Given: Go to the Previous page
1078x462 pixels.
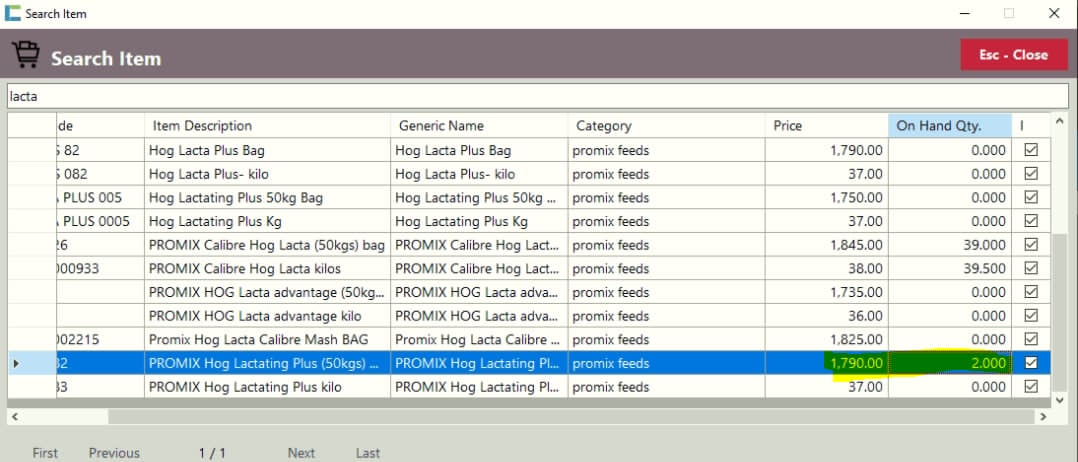Looking at the screenshot, I should (x=114, y=452).
